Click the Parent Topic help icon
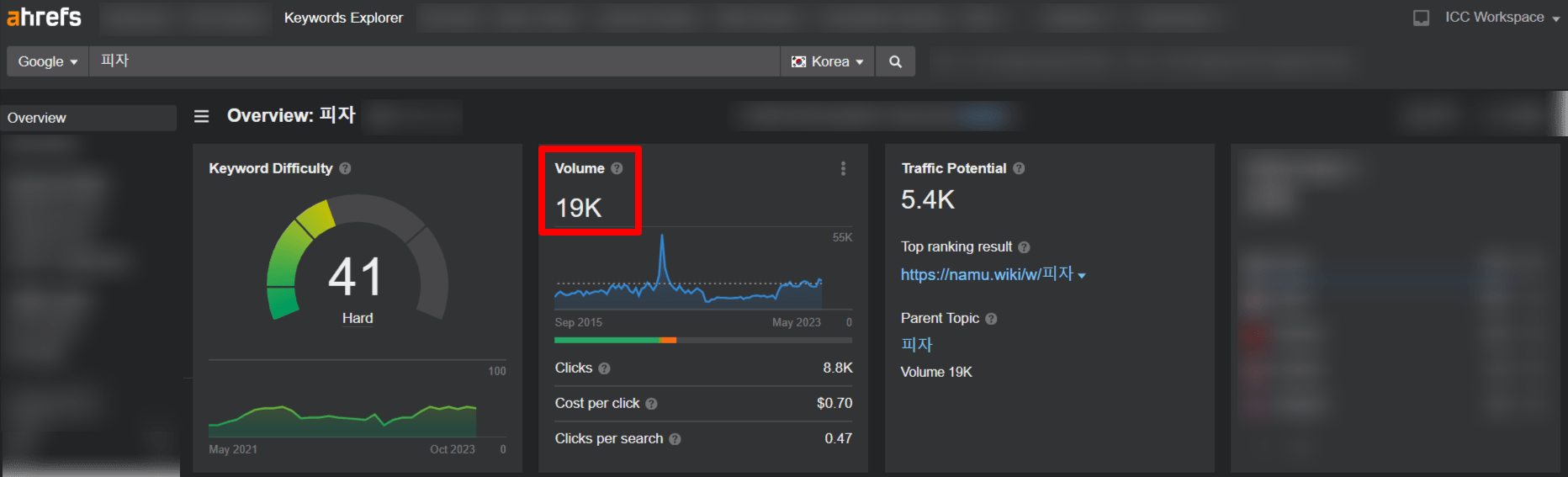The height and width of the screenshot is (477, 1568). click(x=991, y=319)
